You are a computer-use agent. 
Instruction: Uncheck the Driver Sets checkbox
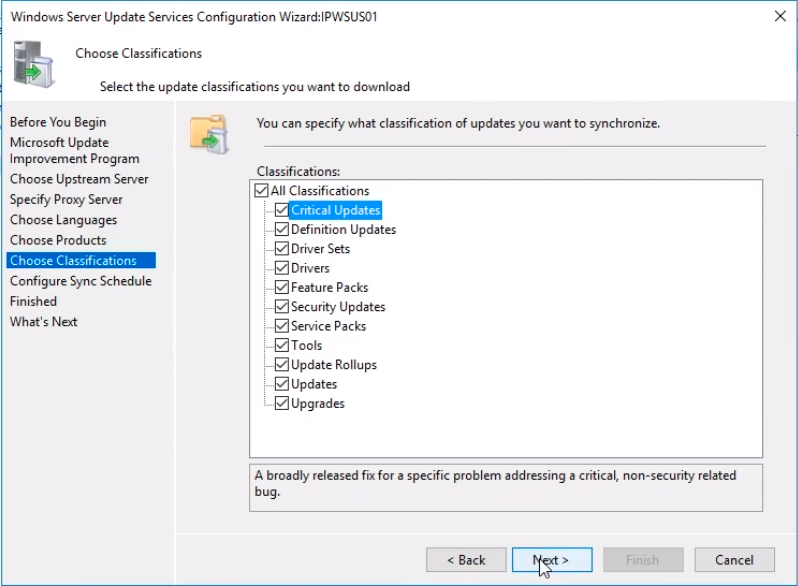coord(281,248)
